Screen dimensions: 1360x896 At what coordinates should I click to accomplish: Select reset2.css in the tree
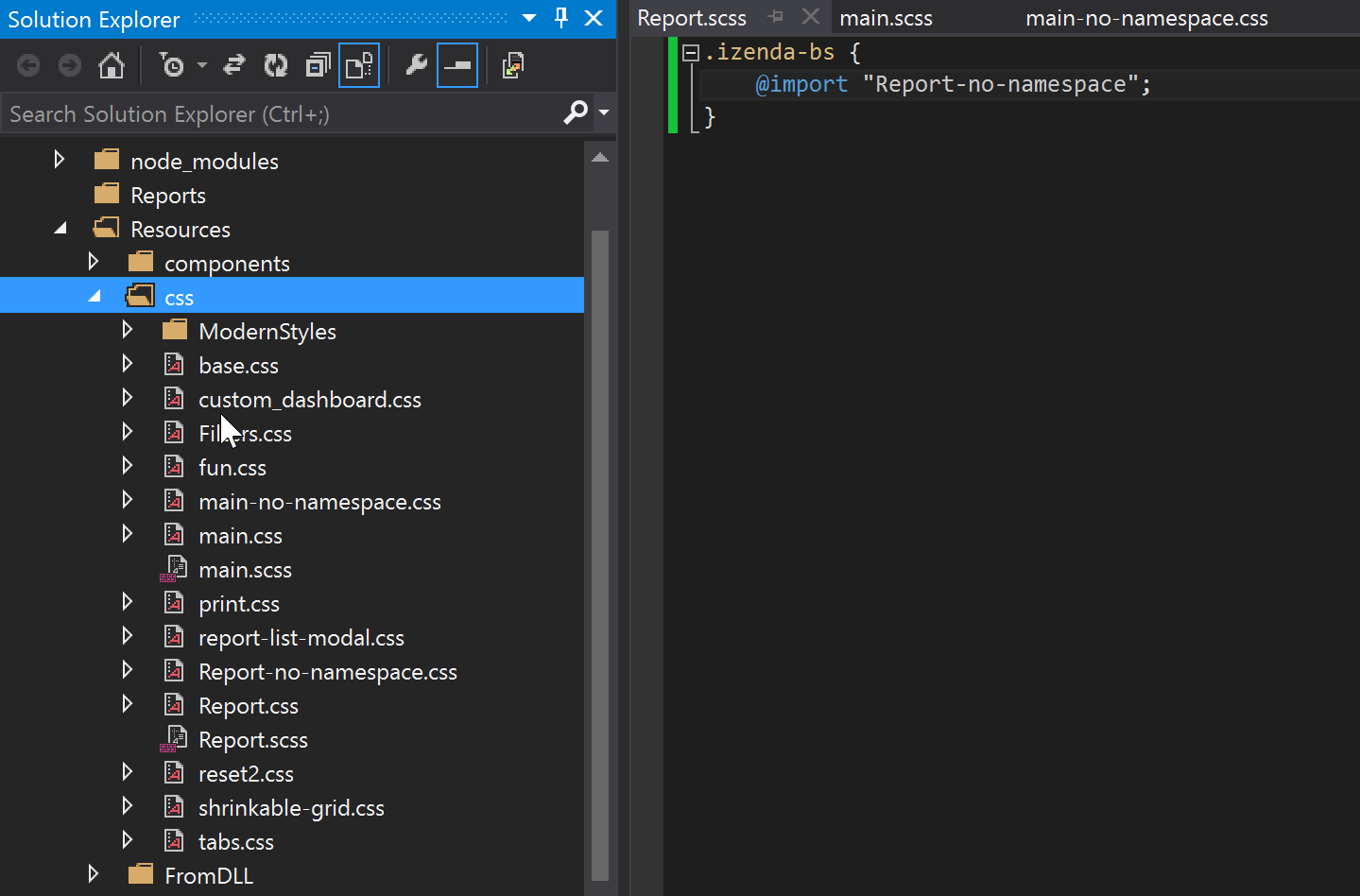tap(246, 774)
